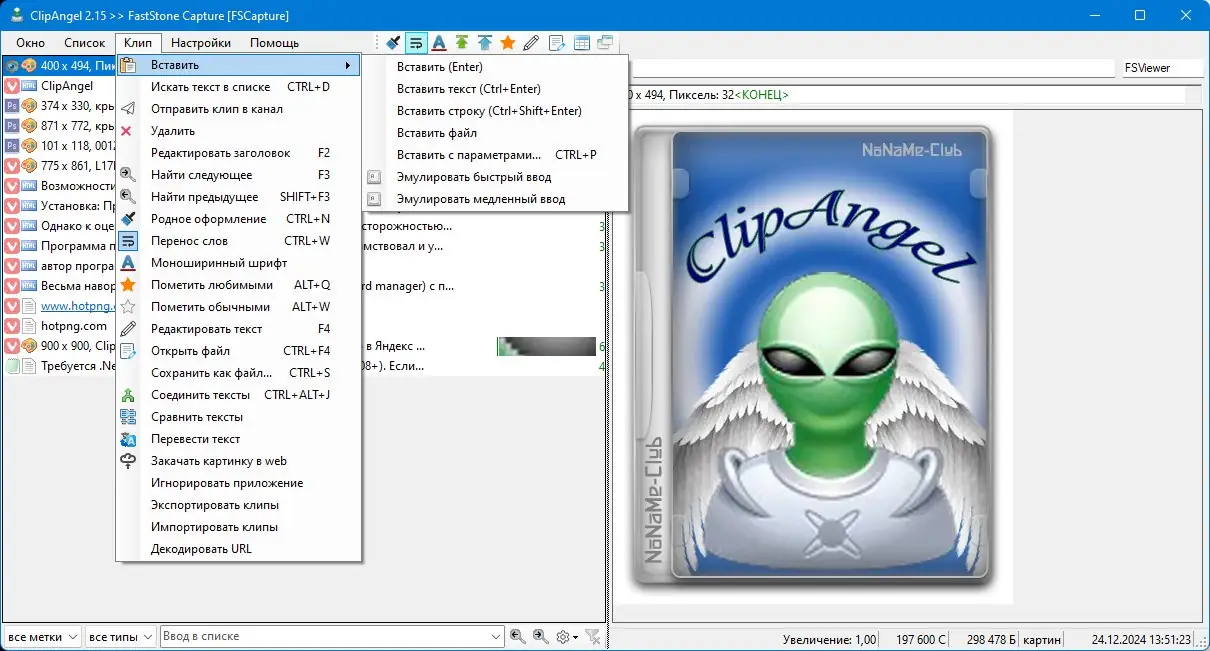Click the native formatting brush toolbar icon
This screenshot has height=651, width=1210.
click(393, 43)
